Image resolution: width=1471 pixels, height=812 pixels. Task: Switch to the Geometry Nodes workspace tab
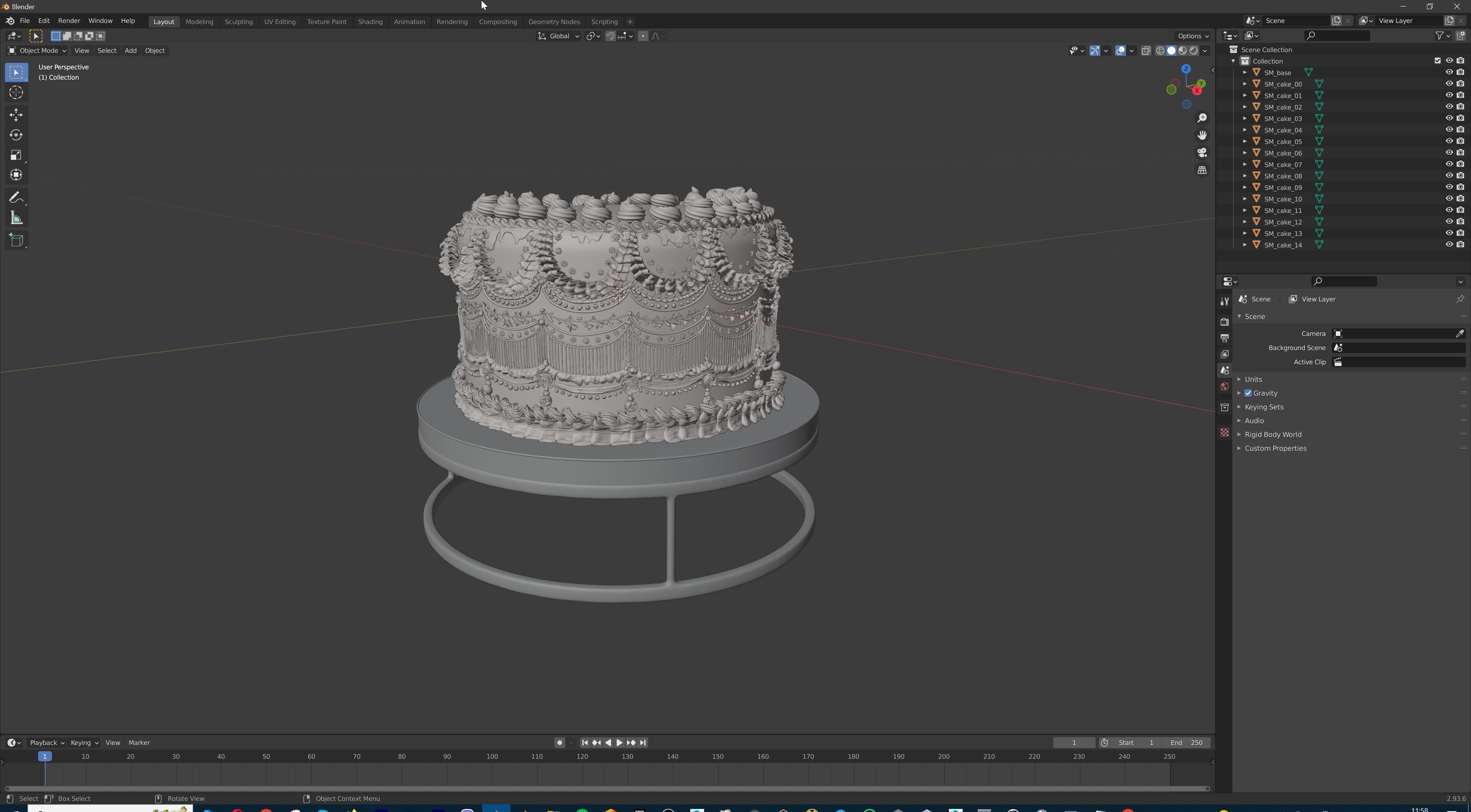tap(554, 22)
